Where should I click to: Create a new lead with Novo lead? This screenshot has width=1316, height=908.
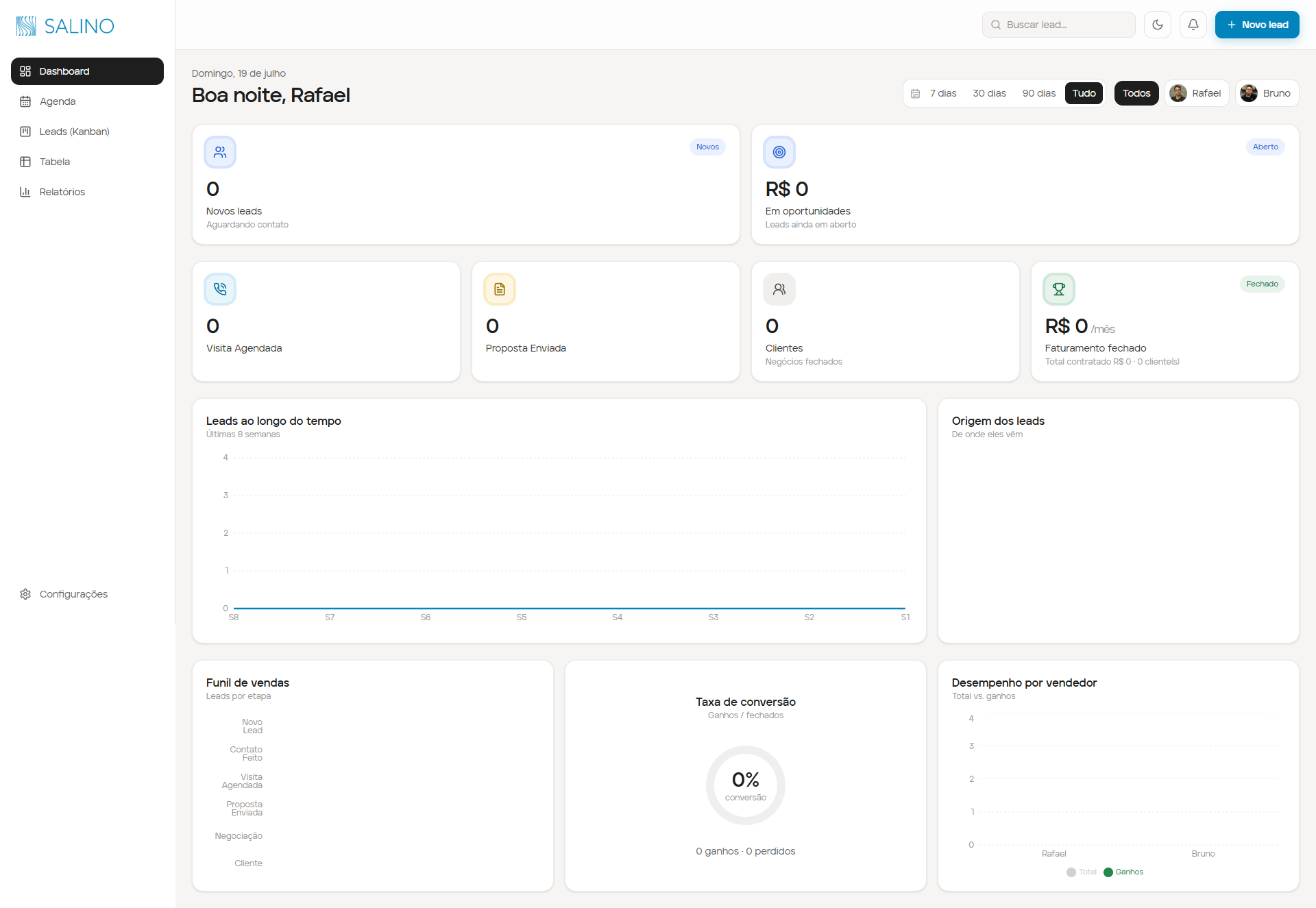[x=1257, y=25]
